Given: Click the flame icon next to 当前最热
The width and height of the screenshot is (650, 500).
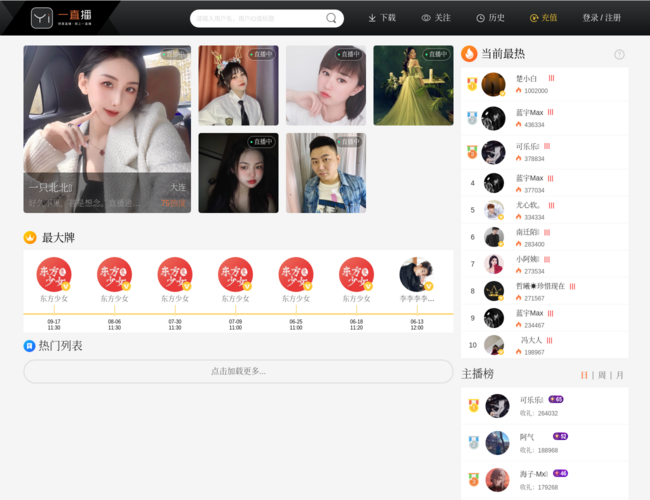Looking at the screenshot, I should (469, 54).
